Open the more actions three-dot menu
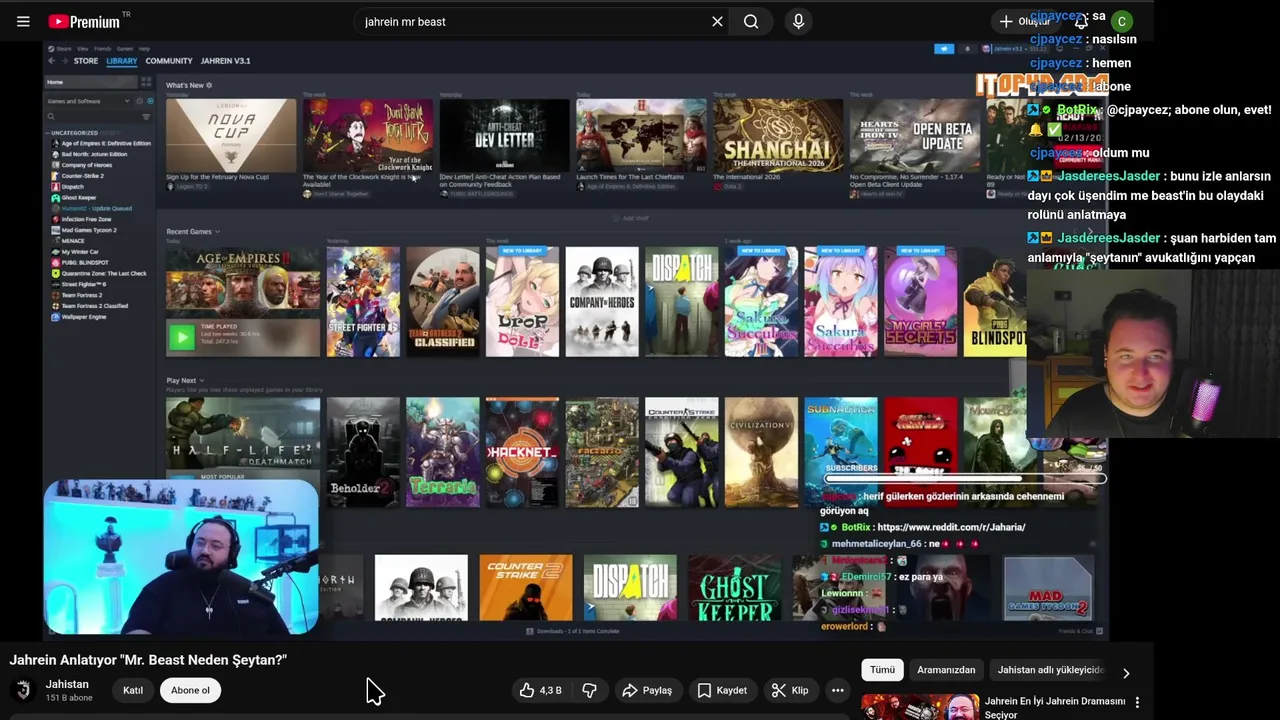This screenshot has width=1280, height=720. click(838, 690)
